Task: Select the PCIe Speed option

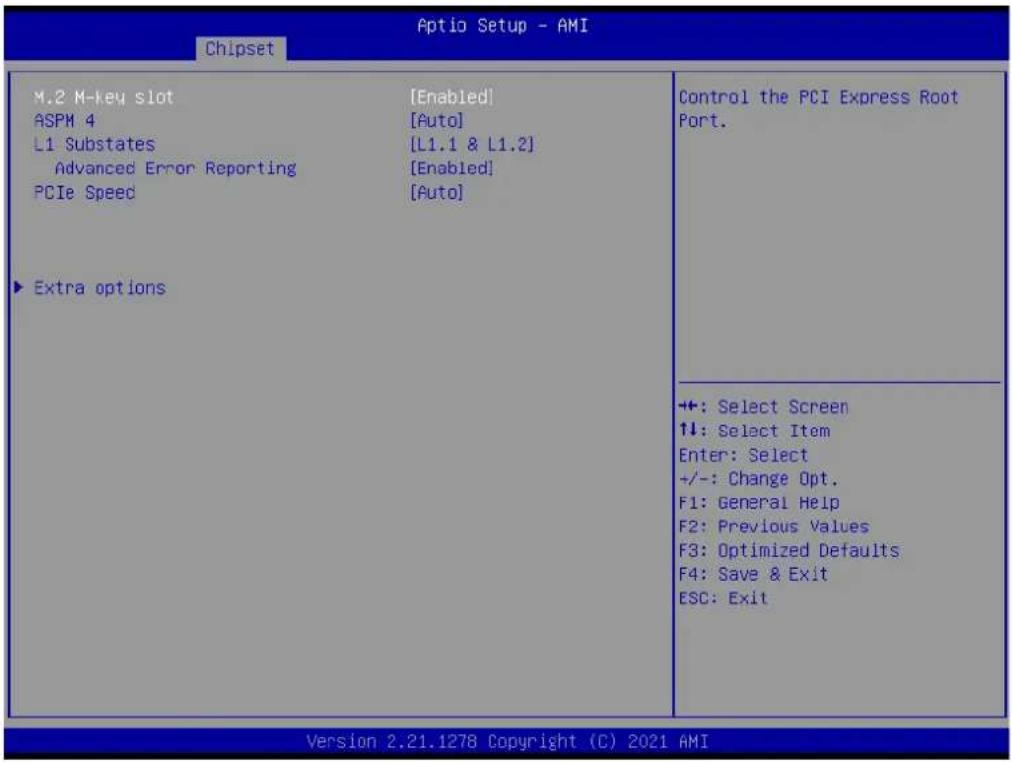Action: [85, 193]
